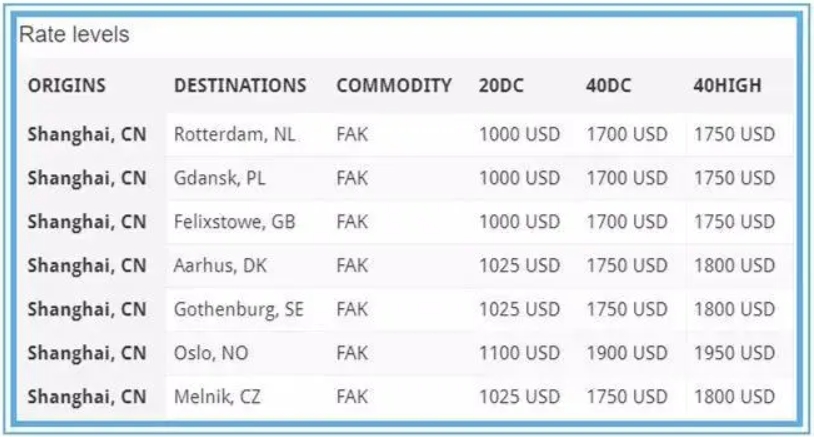The height and width of the screenshot is (437, 814).
Task: Select the Aarhus, DK destination cell
Action: click(x=220, y=265)
